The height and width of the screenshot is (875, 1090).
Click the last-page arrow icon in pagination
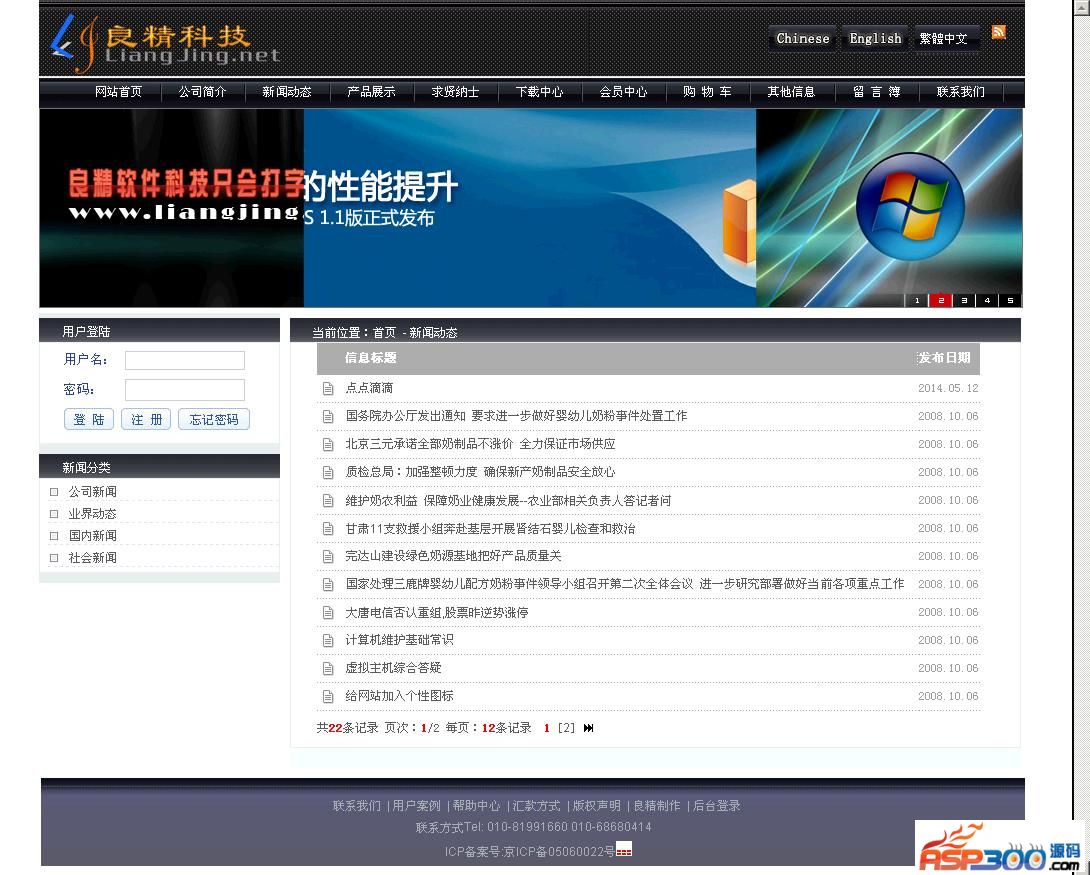tap(589, 728)
